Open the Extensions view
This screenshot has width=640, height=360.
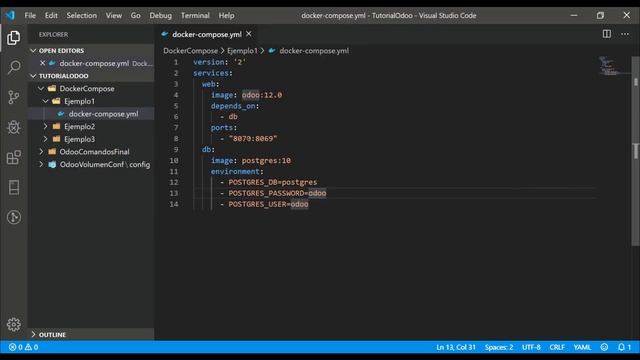(x=13, y=157)
